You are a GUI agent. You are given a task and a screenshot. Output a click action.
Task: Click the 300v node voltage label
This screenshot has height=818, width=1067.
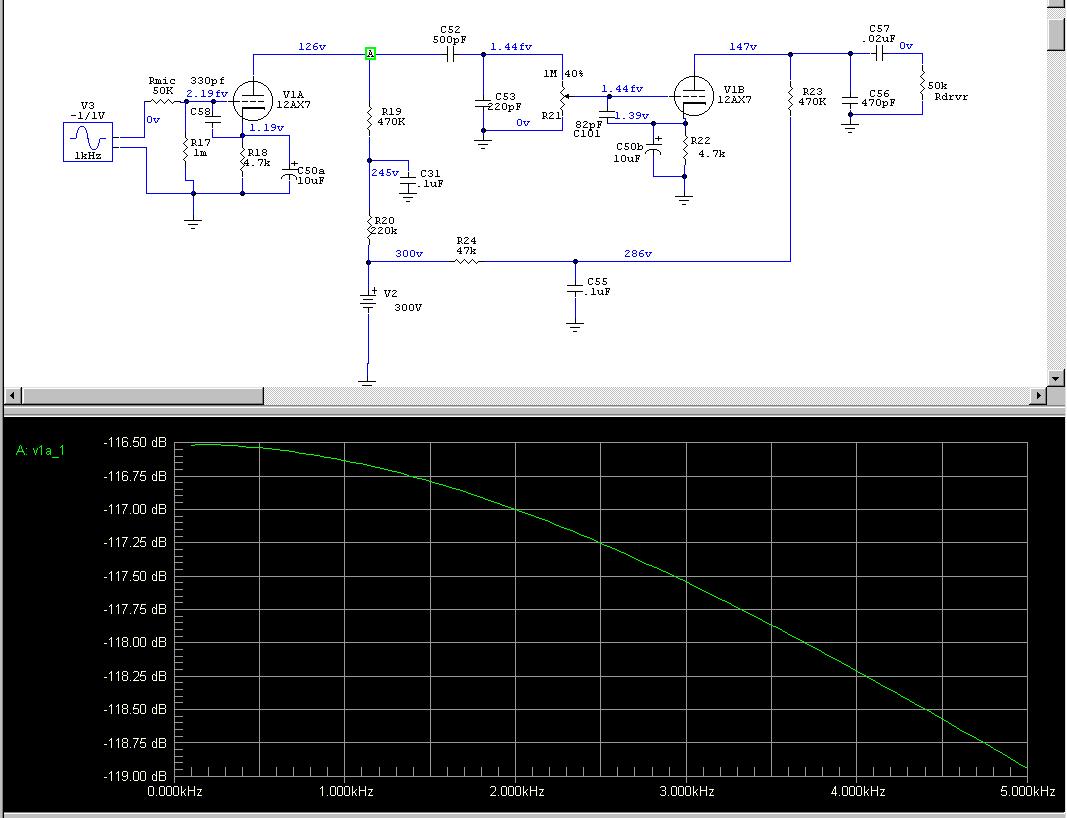409,253
